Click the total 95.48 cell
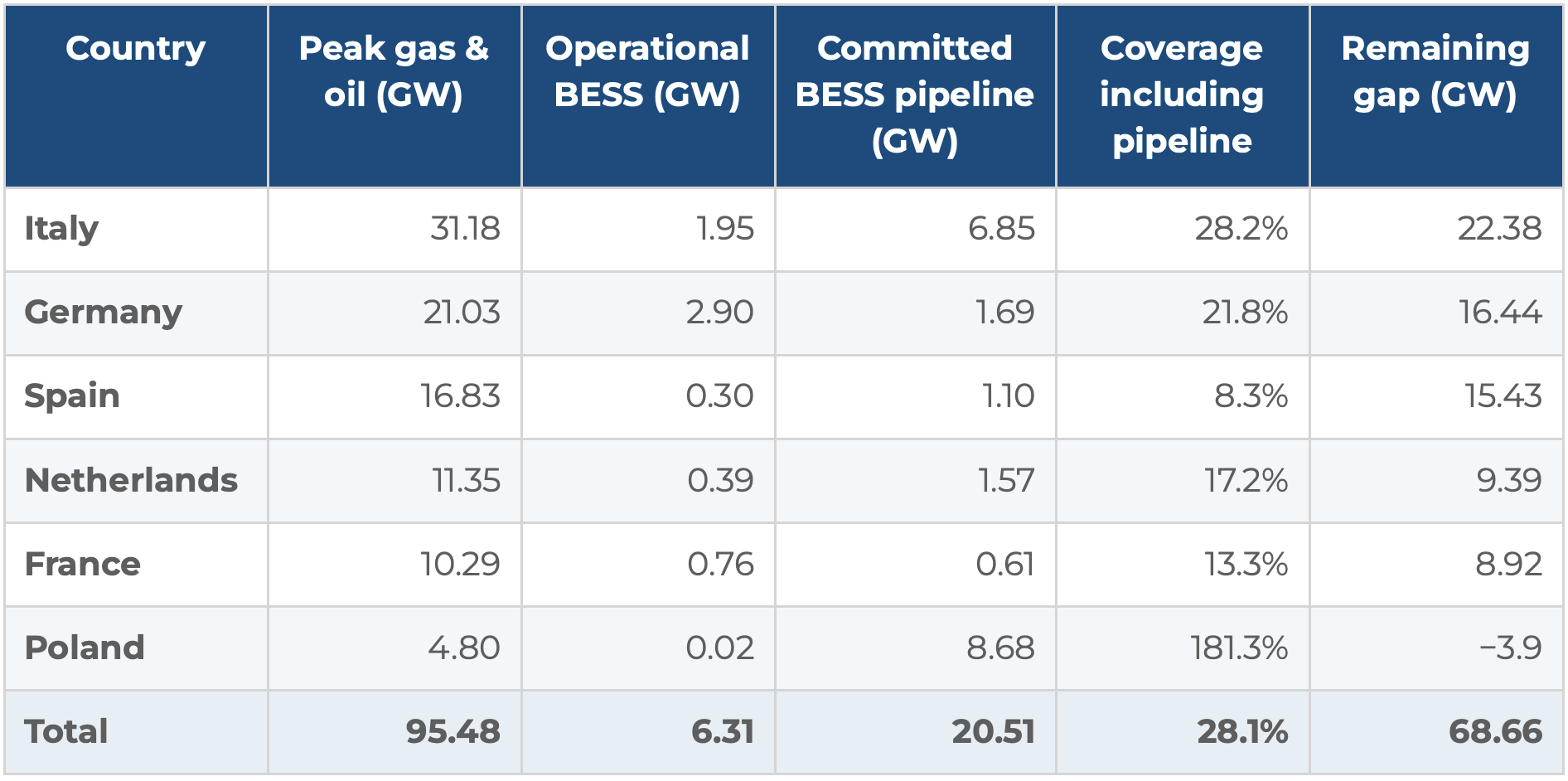The image size is (1568, 781). tap(453, 731)
